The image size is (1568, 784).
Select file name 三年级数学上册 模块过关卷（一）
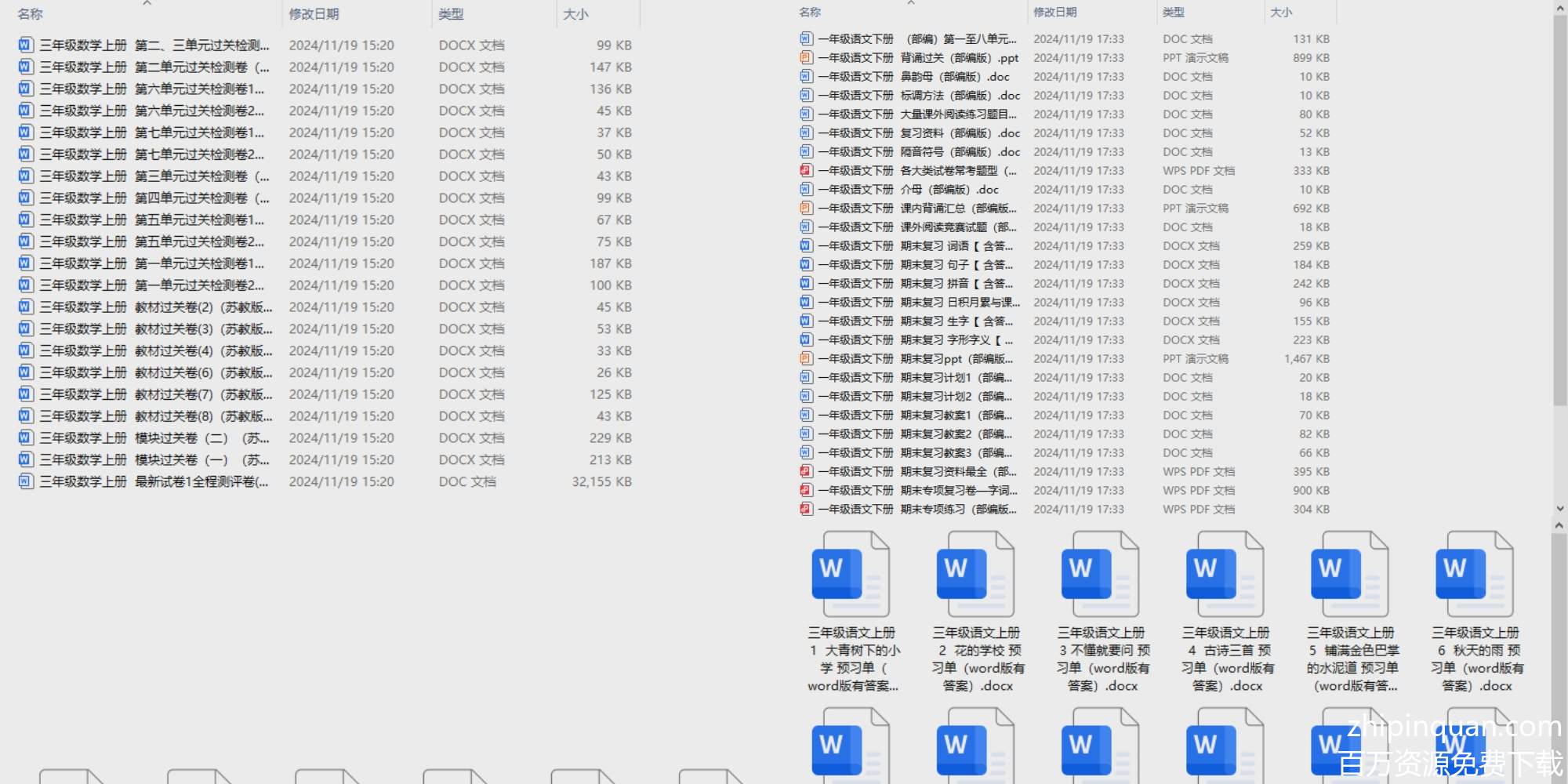point(154,459)
